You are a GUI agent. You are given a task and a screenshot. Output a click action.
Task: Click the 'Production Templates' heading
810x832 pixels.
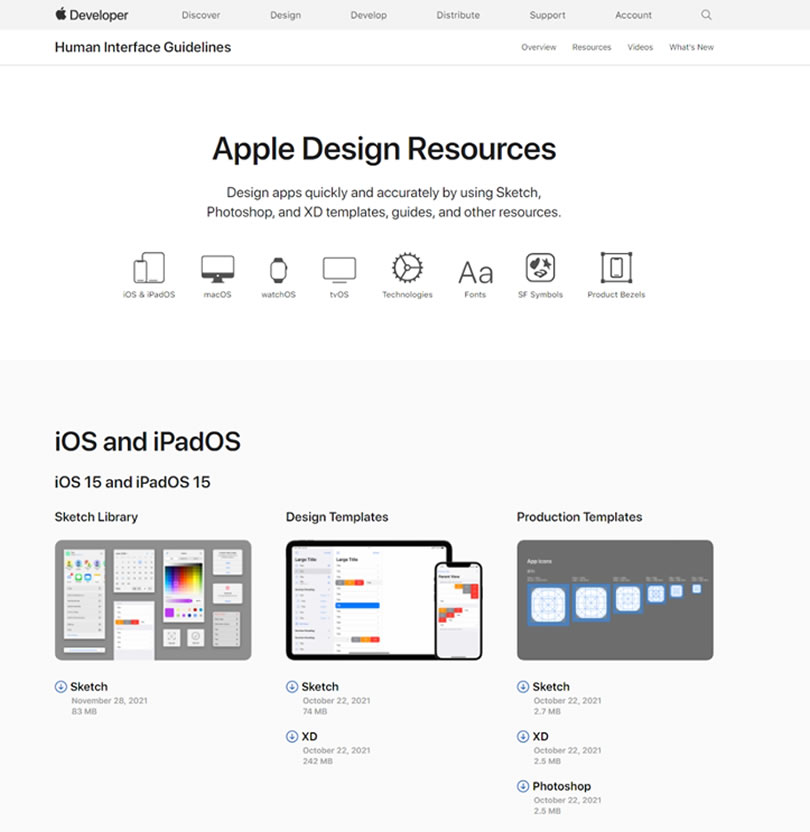[579, 517]
